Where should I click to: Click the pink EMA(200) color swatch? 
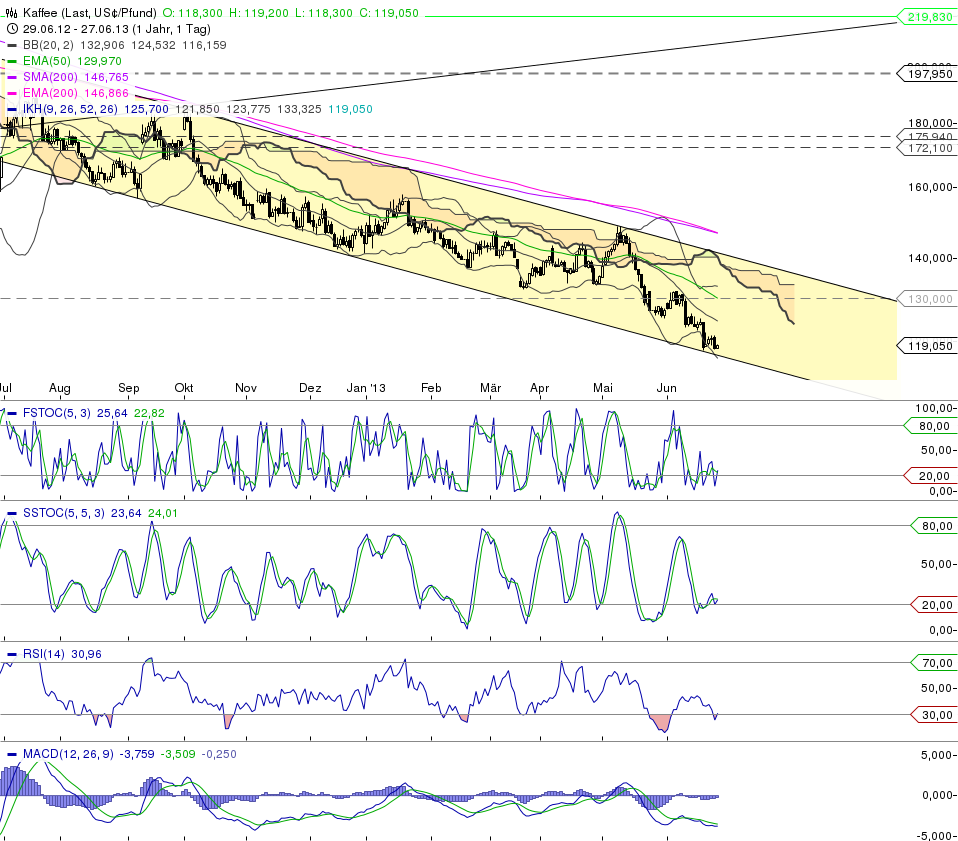click(x=12, y=93)
